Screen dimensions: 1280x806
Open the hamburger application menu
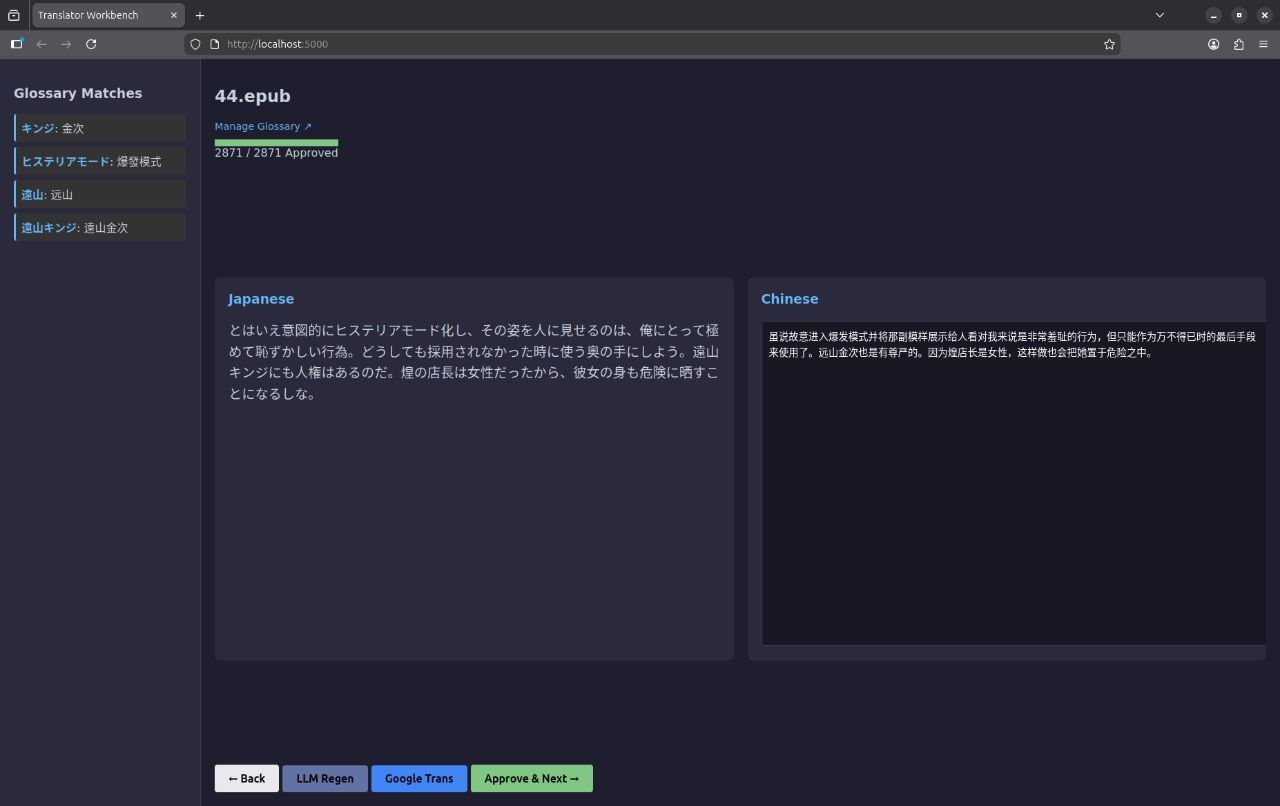pos(1263,44)
